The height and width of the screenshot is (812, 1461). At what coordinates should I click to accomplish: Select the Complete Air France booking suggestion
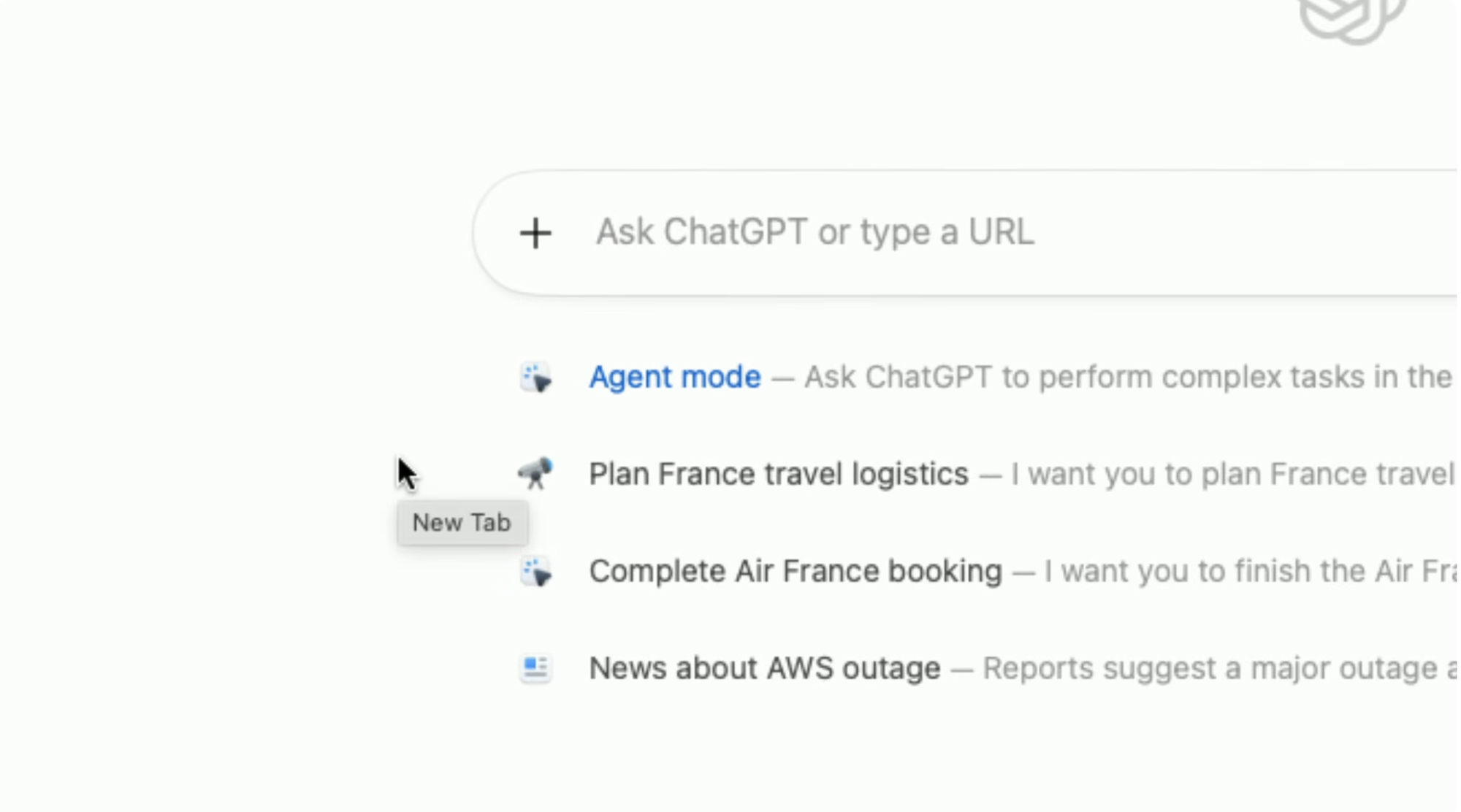point(796,571)
